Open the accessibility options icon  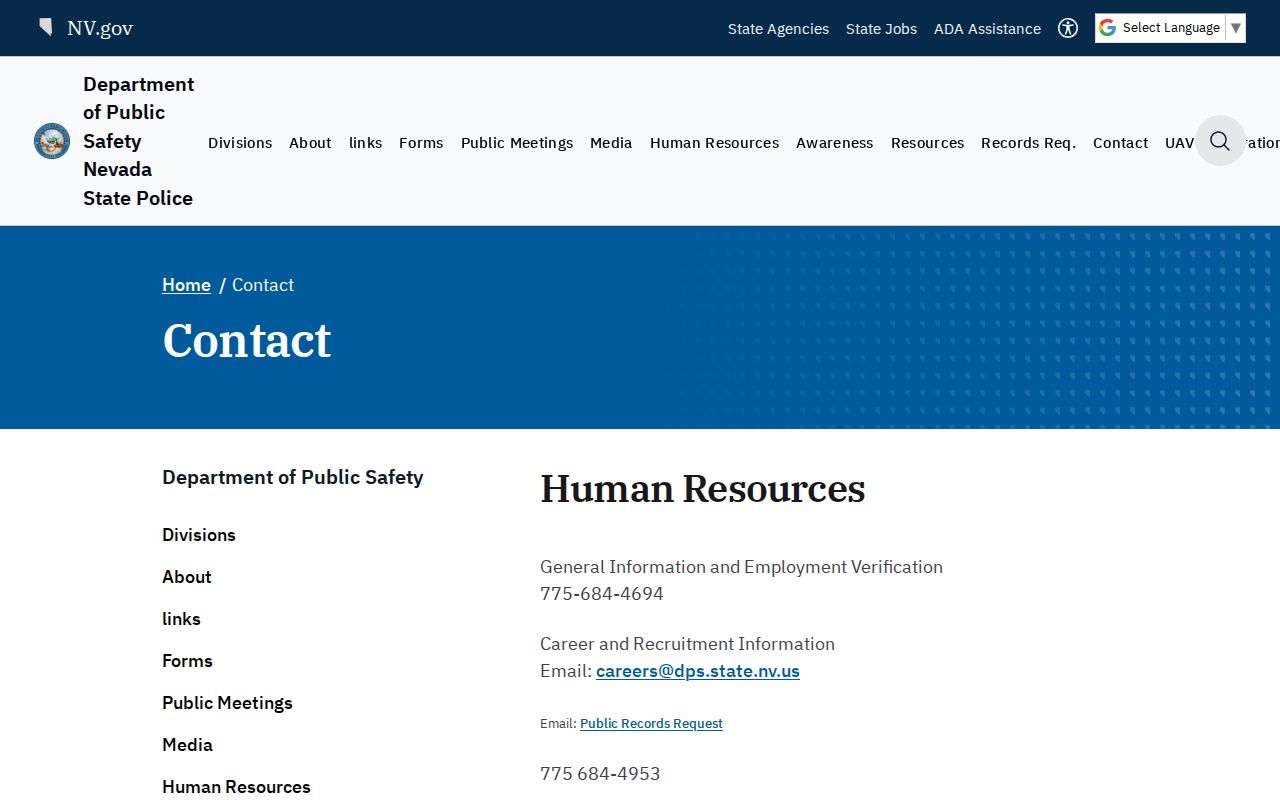point(1068,28)
